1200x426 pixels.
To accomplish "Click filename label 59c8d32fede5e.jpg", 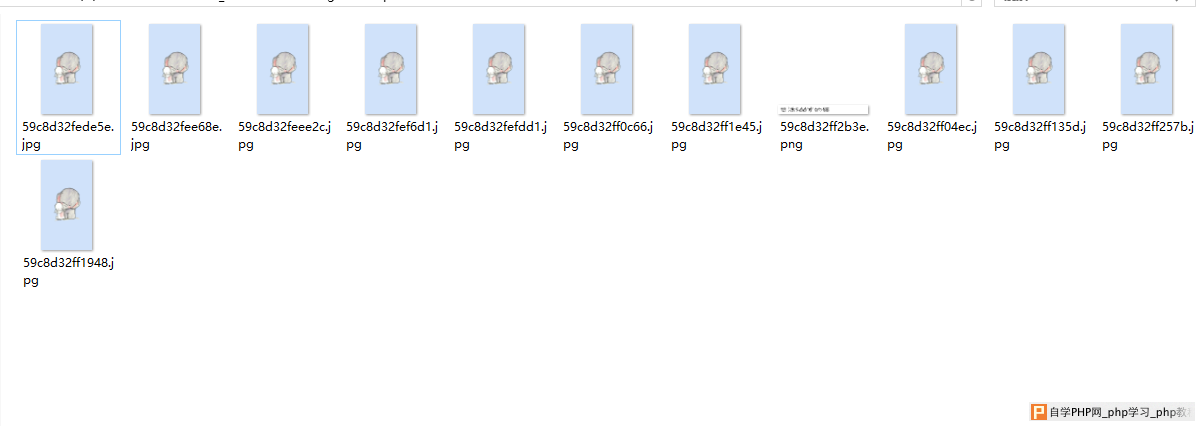I will (x=68, y=136).
